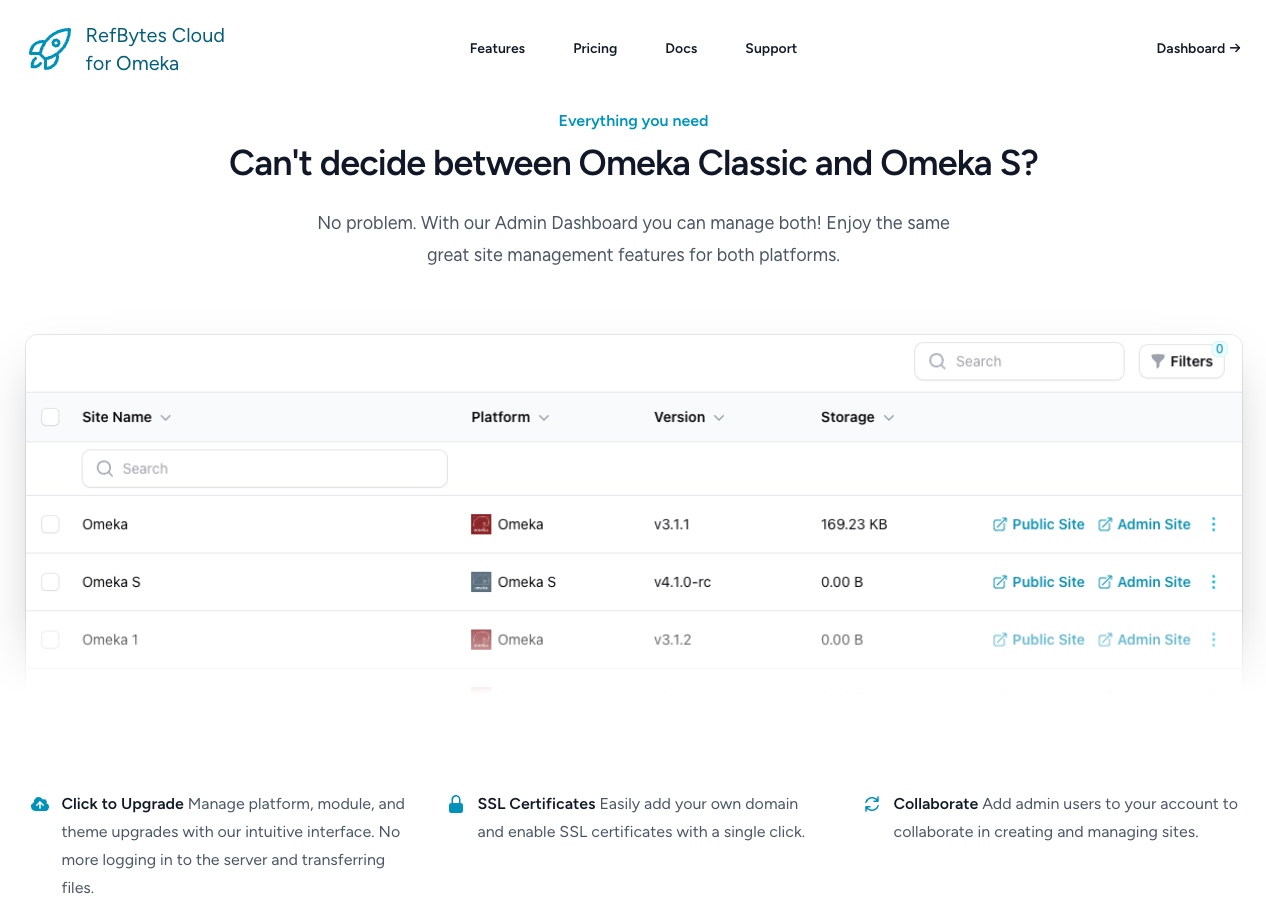Screen dimensions: 1266x917
Task: Open the Pricing nav item
Action: pos(595,48)
